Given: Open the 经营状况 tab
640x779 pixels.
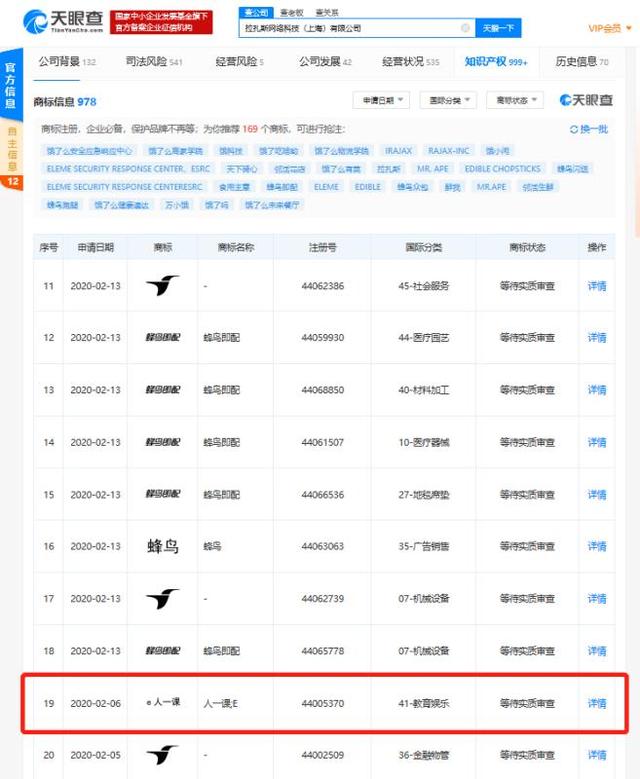Looking at the screenshot, I should 410,62.
